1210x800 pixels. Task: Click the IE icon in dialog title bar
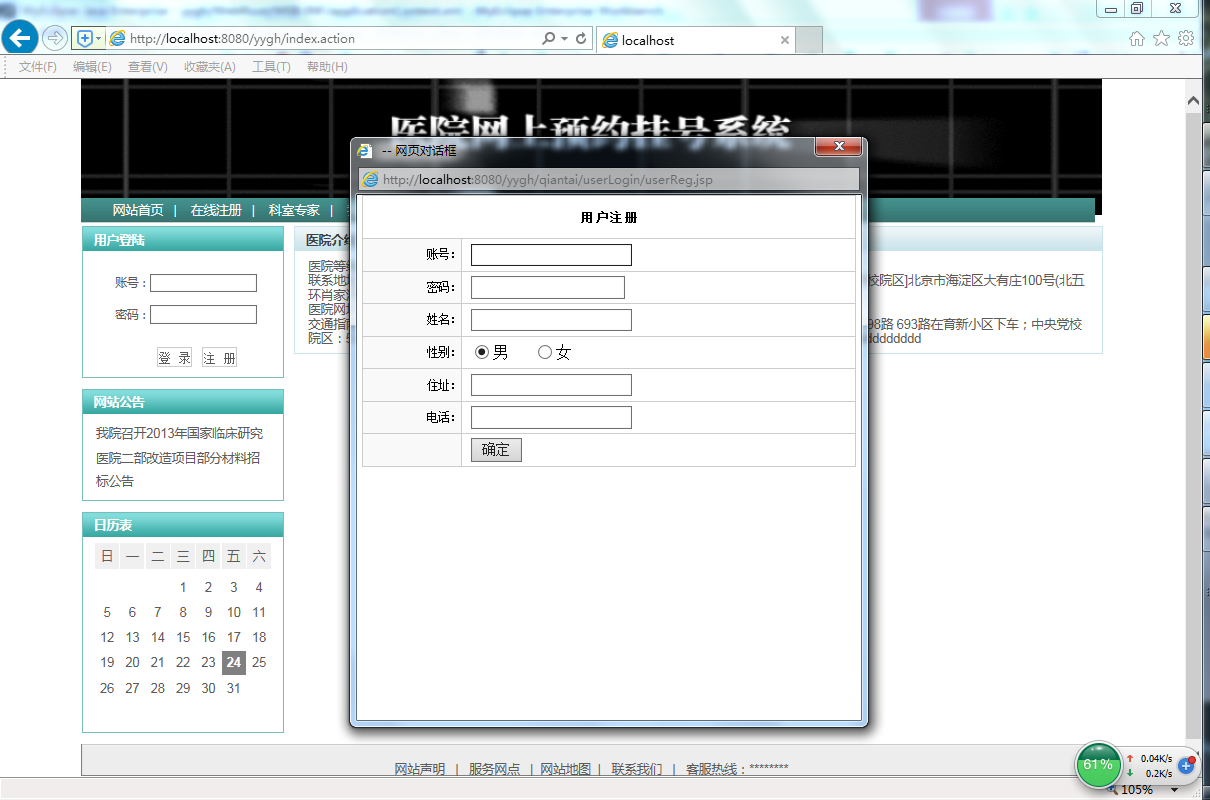pos(366,150)
